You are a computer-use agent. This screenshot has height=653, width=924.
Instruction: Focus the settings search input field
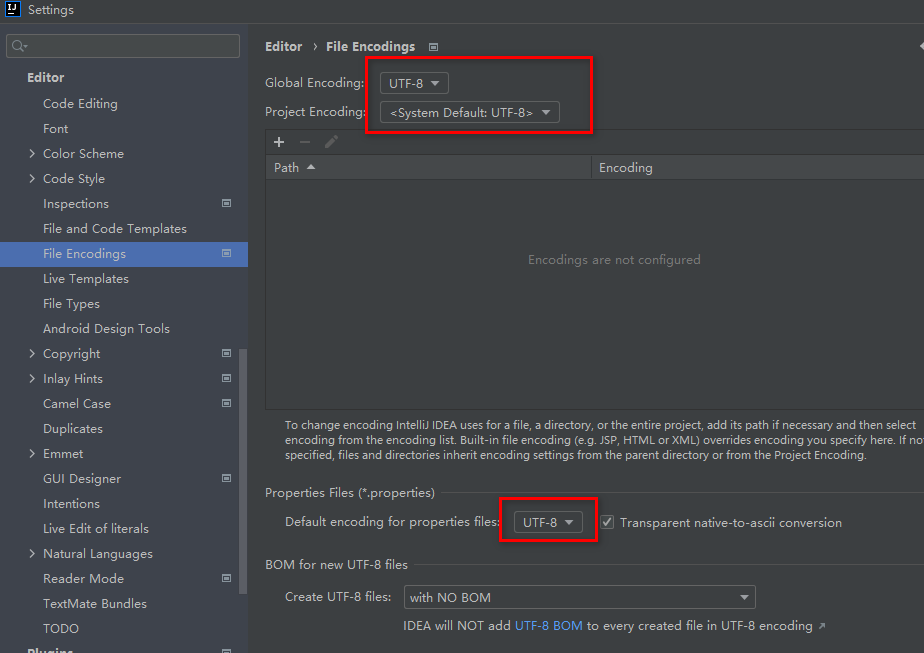click(123, 46)
